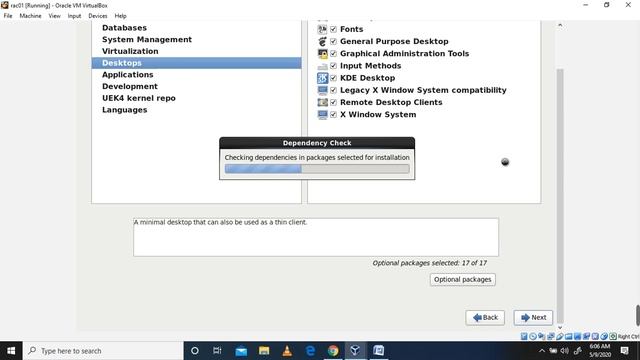Open the Windows Start menu
The width and height of the screenshot is (640, 360).
click(x=11, y=351)
